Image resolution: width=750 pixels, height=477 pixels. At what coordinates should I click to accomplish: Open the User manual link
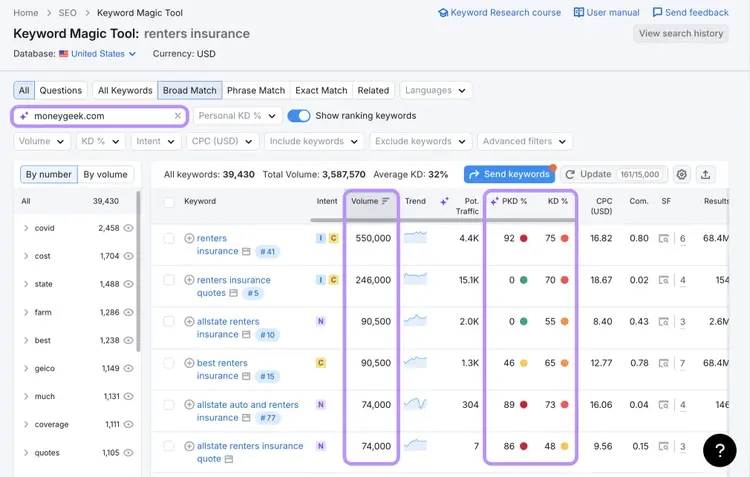coord(607,12)
